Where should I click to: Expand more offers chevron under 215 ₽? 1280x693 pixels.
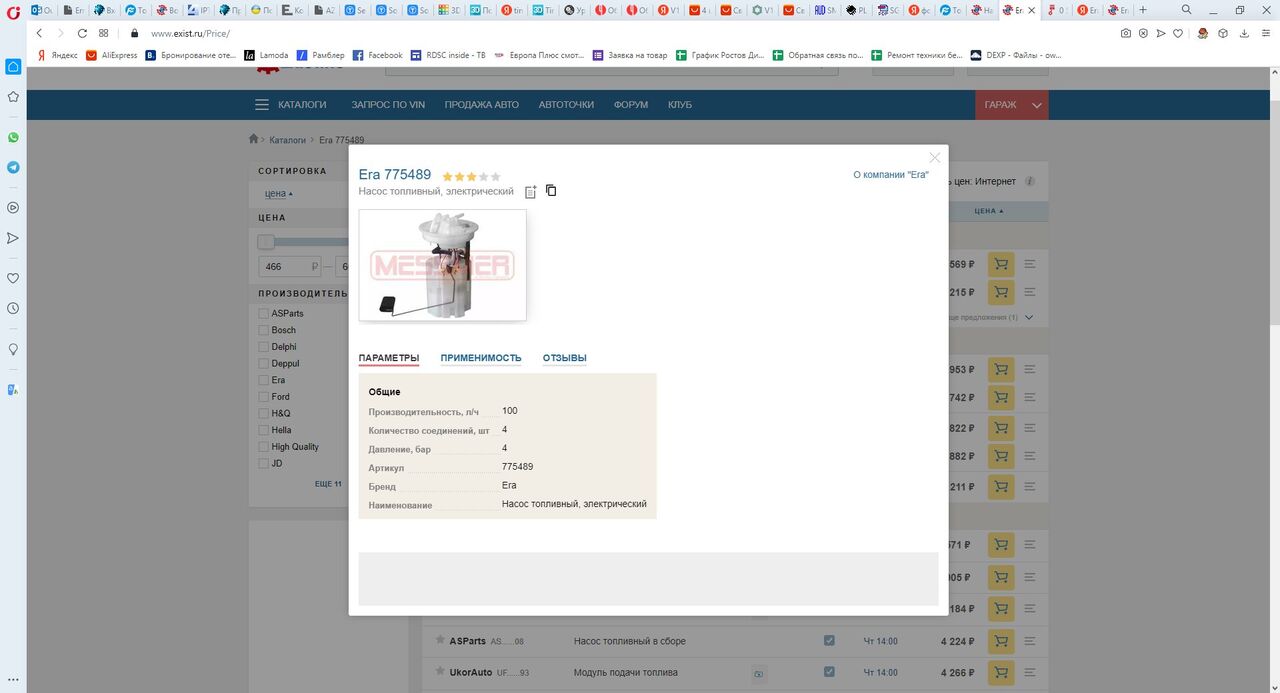pos(1029,317)
